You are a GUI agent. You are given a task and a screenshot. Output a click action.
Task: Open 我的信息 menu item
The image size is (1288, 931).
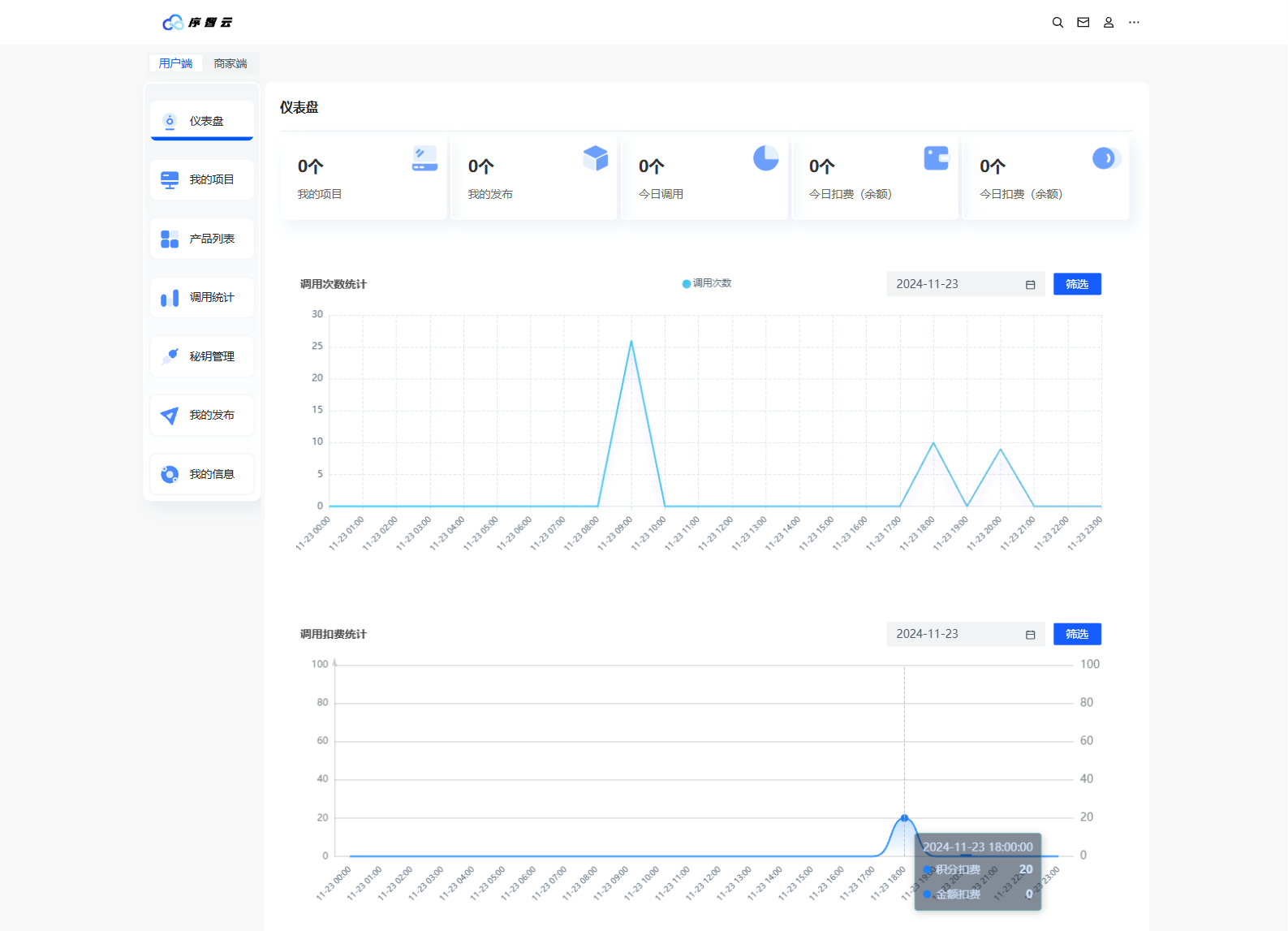[202, 474]
